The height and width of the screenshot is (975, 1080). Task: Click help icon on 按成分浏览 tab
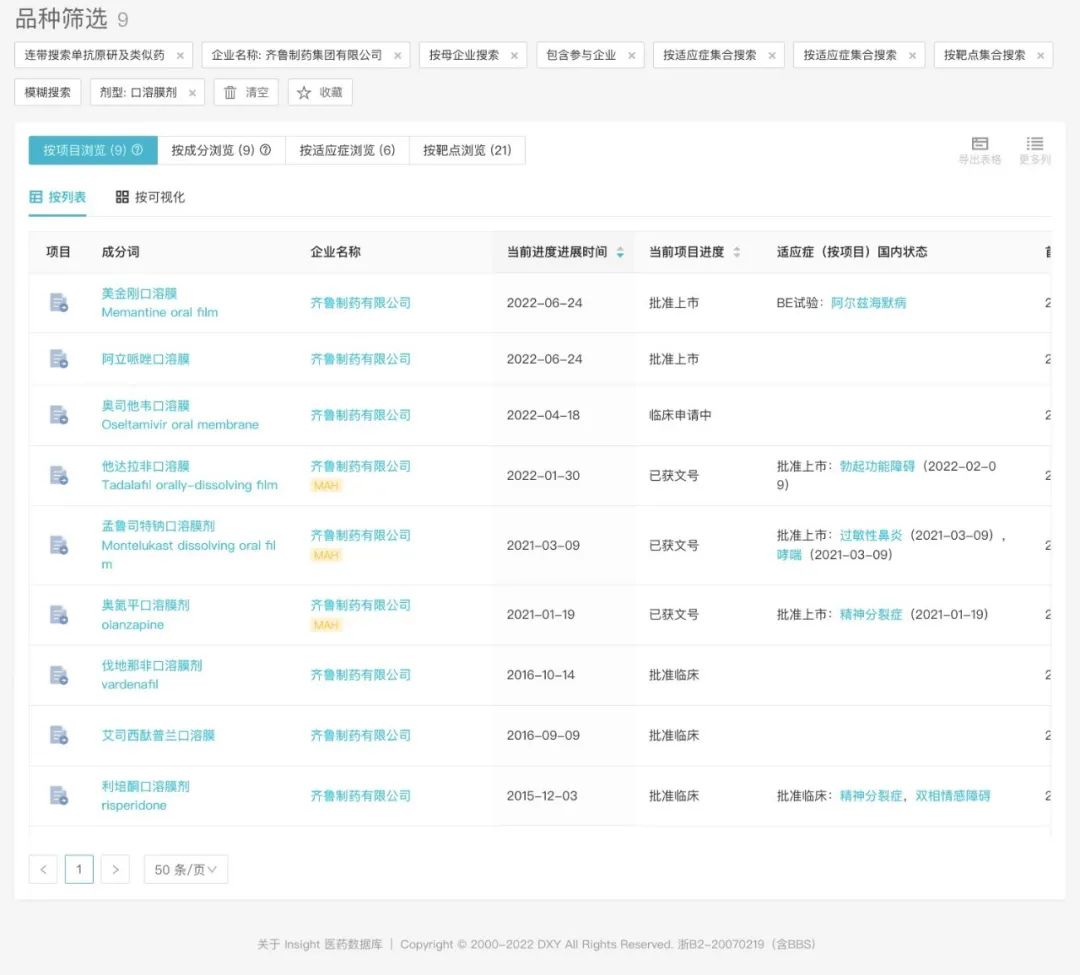(266, 151)
